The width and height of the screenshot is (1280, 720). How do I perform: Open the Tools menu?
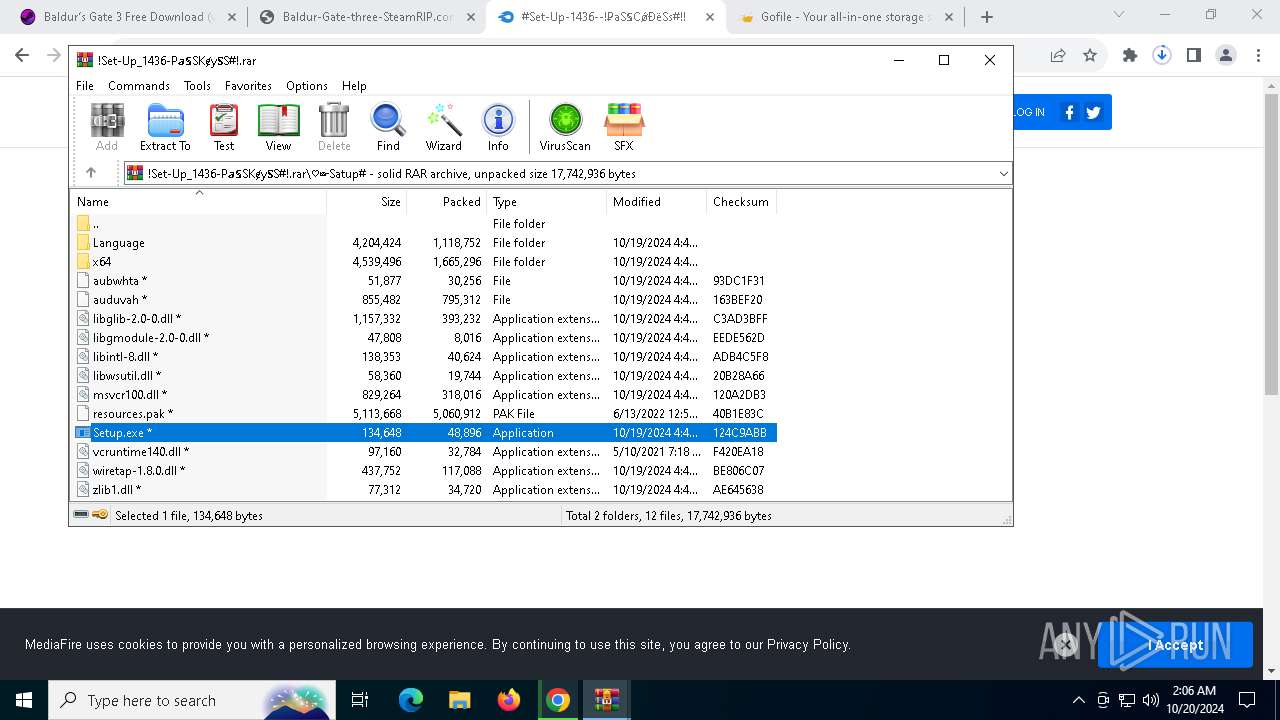(197, 86)
